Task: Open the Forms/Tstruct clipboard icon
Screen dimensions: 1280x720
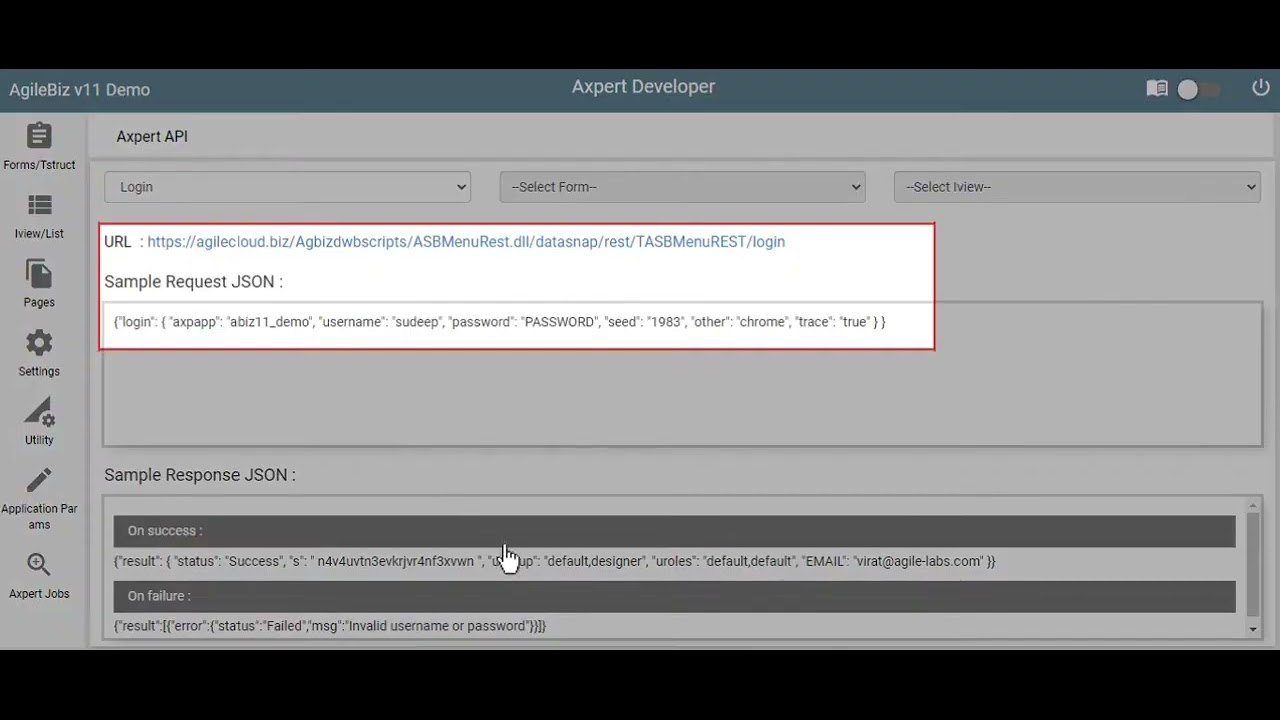Action: [x=39, y=135]
